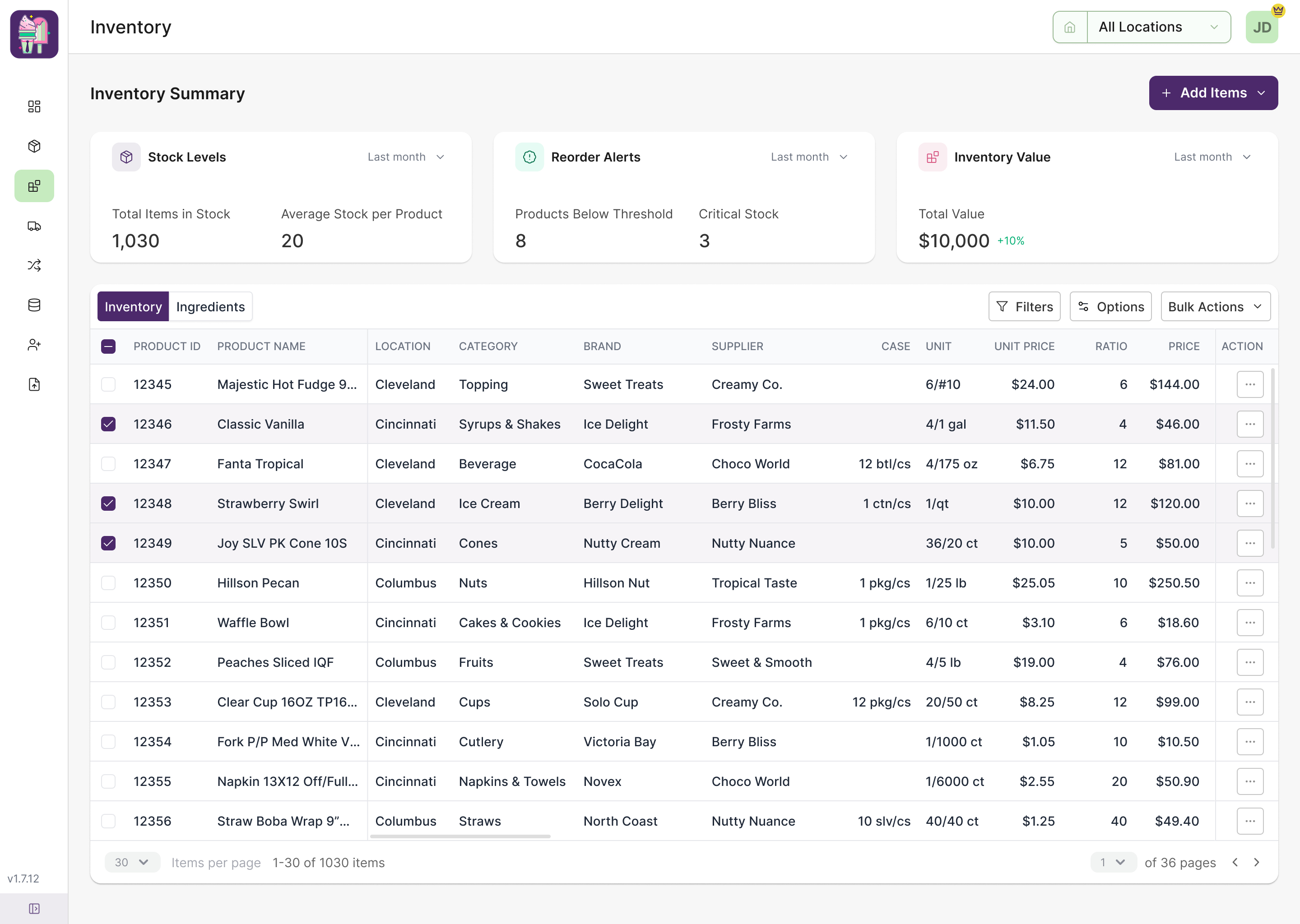Change Inventory Value Last month period
This screenshot has height=924, width=1300.
click(x=1212, y=157)
